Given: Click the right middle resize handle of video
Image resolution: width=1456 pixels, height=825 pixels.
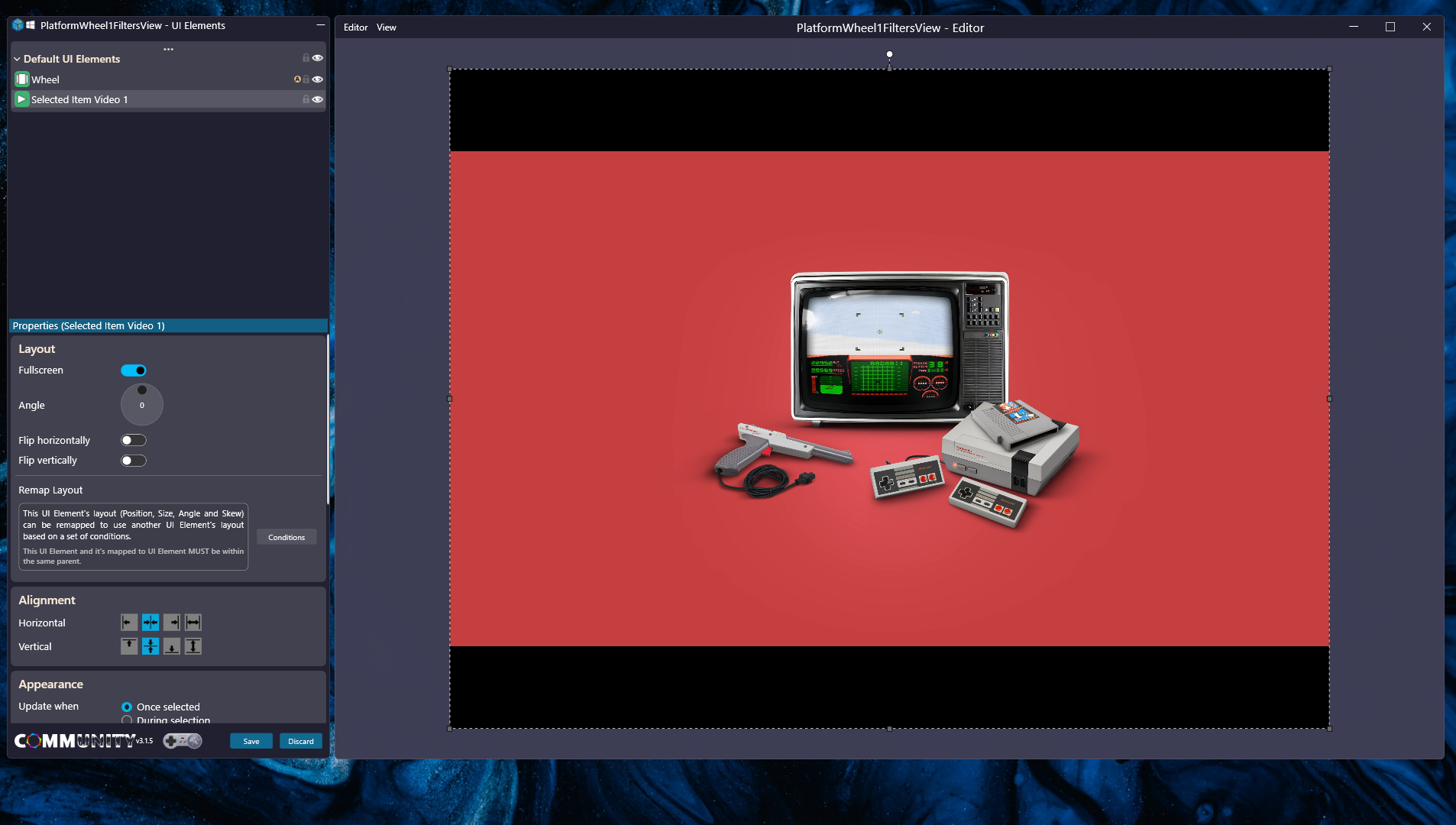Looking at the screenshot, I should tap(1329, 399).
